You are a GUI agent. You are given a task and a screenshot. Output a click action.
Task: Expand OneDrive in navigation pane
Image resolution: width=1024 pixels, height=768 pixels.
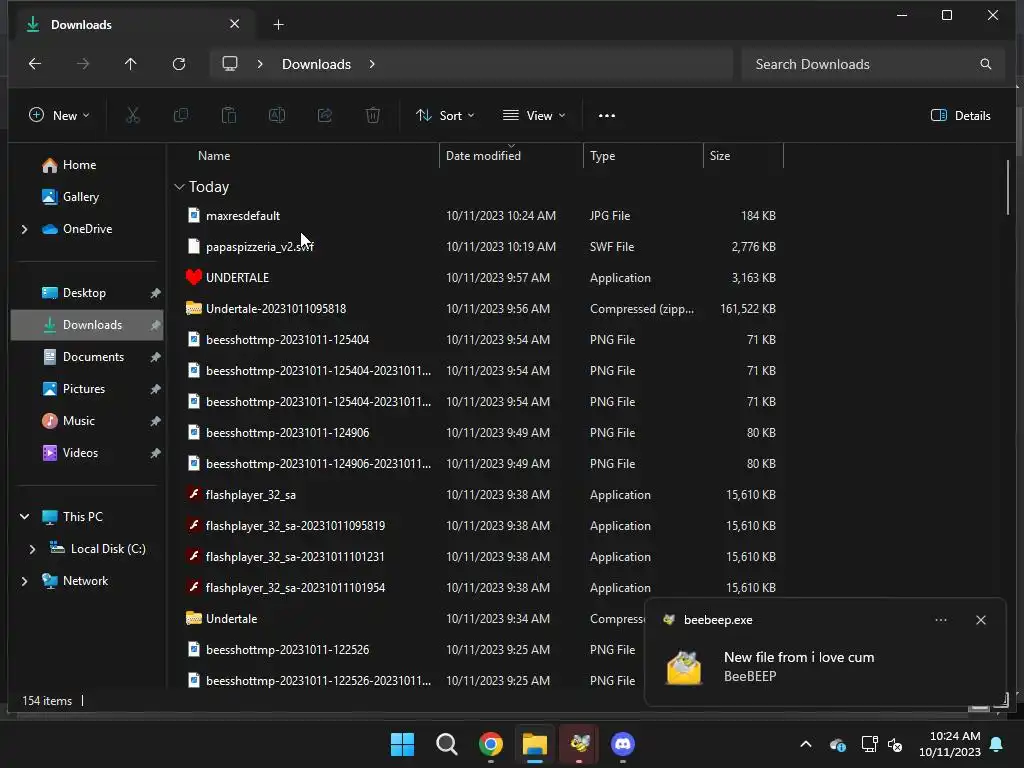click(x=24, y=229)
